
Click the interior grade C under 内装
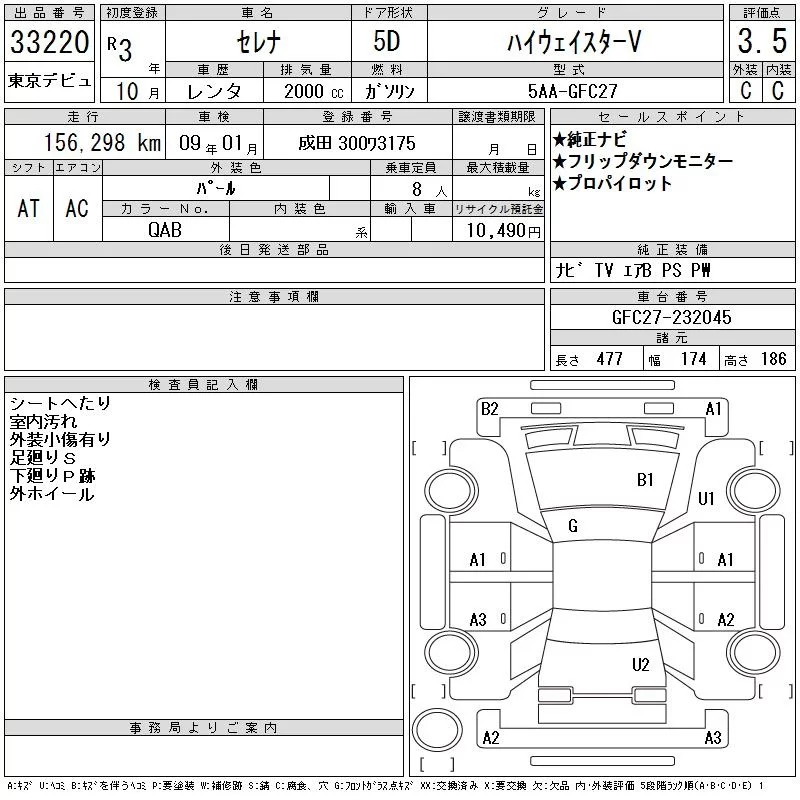[778, 91]
